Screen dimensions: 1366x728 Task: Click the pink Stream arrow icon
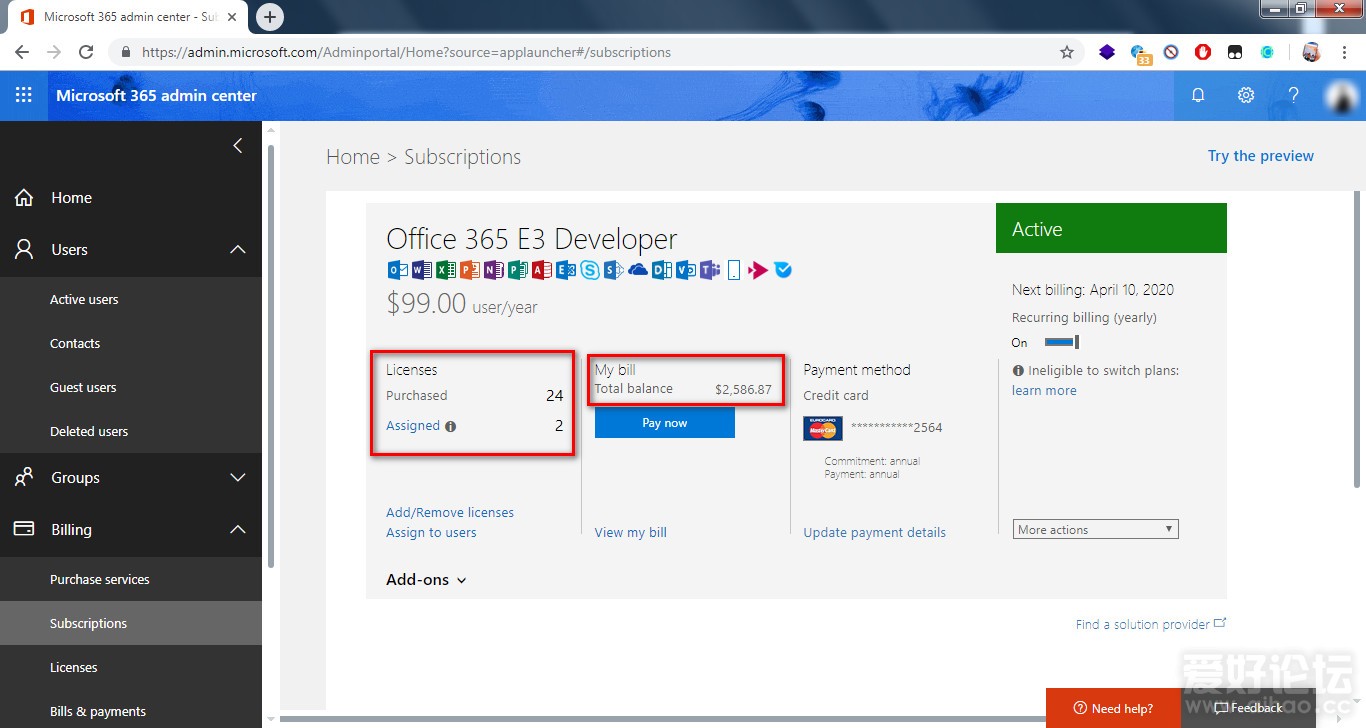(758, 270)
